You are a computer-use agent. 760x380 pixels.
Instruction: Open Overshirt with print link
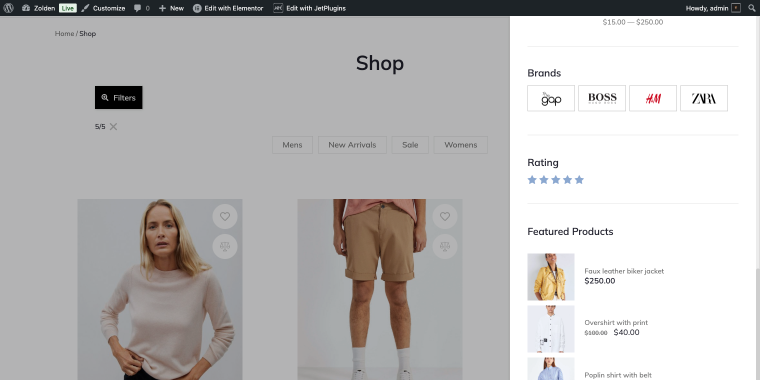[x=616, y=322]
